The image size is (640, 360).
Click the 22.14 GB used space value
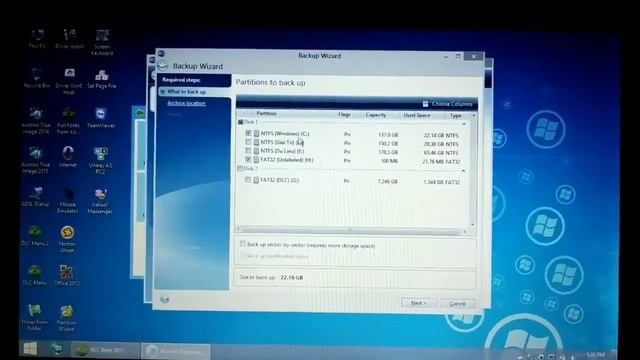point(434,135)
